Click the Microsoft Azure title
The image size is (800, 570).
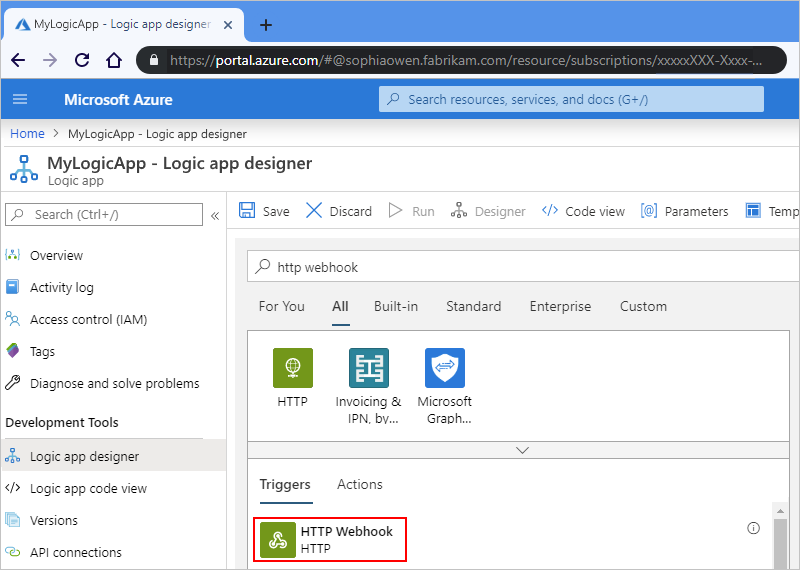pos(118,100)
